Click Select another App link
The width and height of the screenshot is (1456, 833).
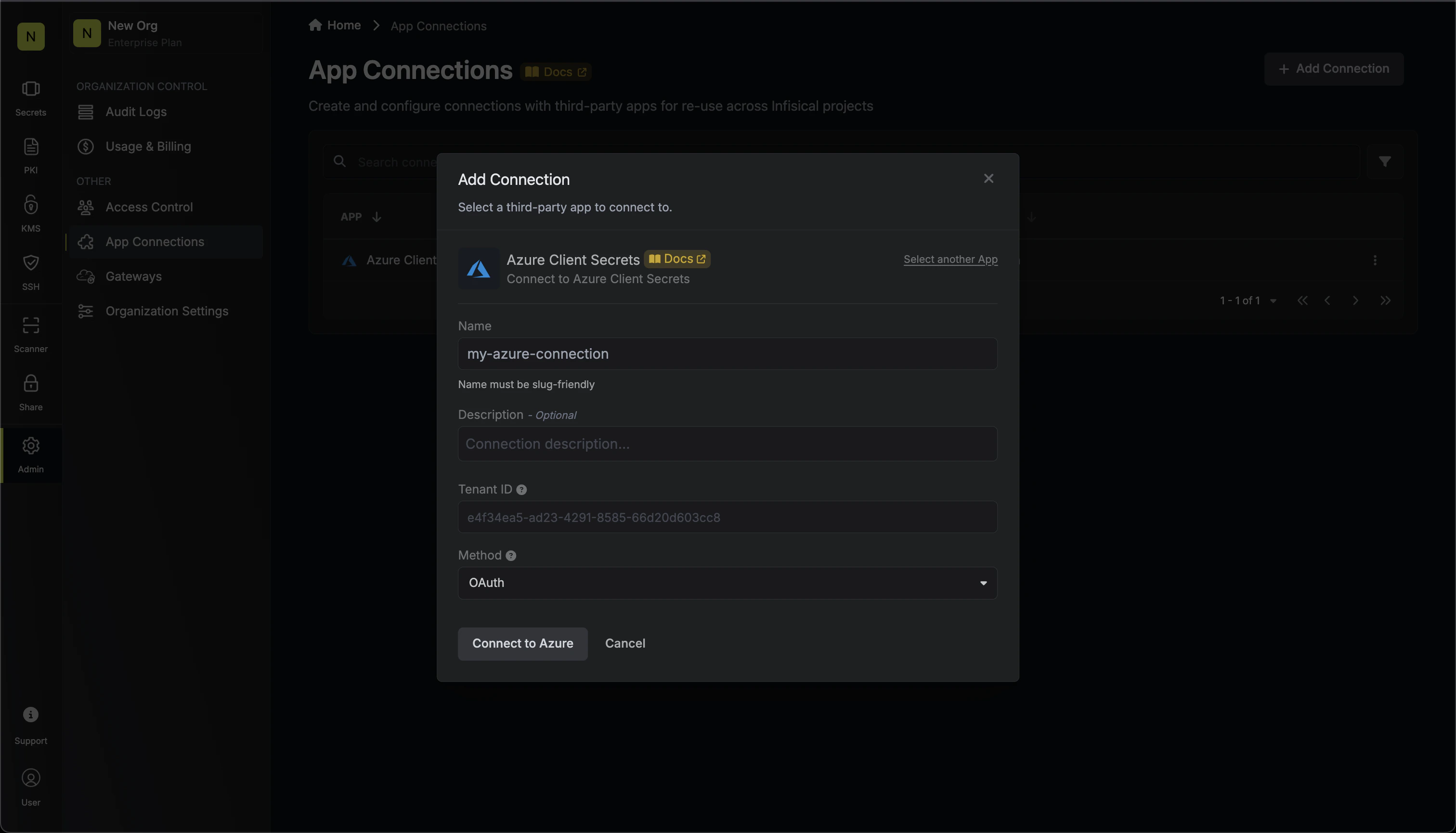(950, 259)
